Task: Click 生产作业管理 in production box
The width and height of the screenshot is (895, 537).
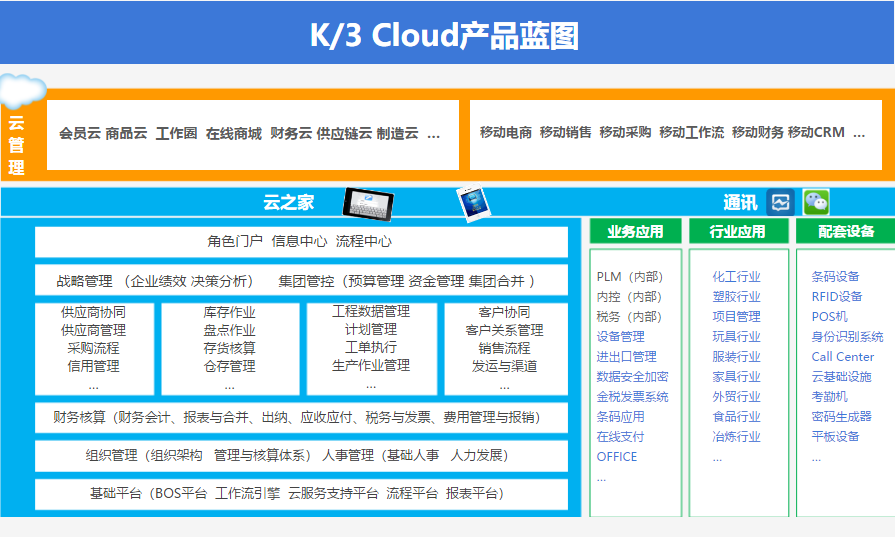Action: (x=371, y=365)
